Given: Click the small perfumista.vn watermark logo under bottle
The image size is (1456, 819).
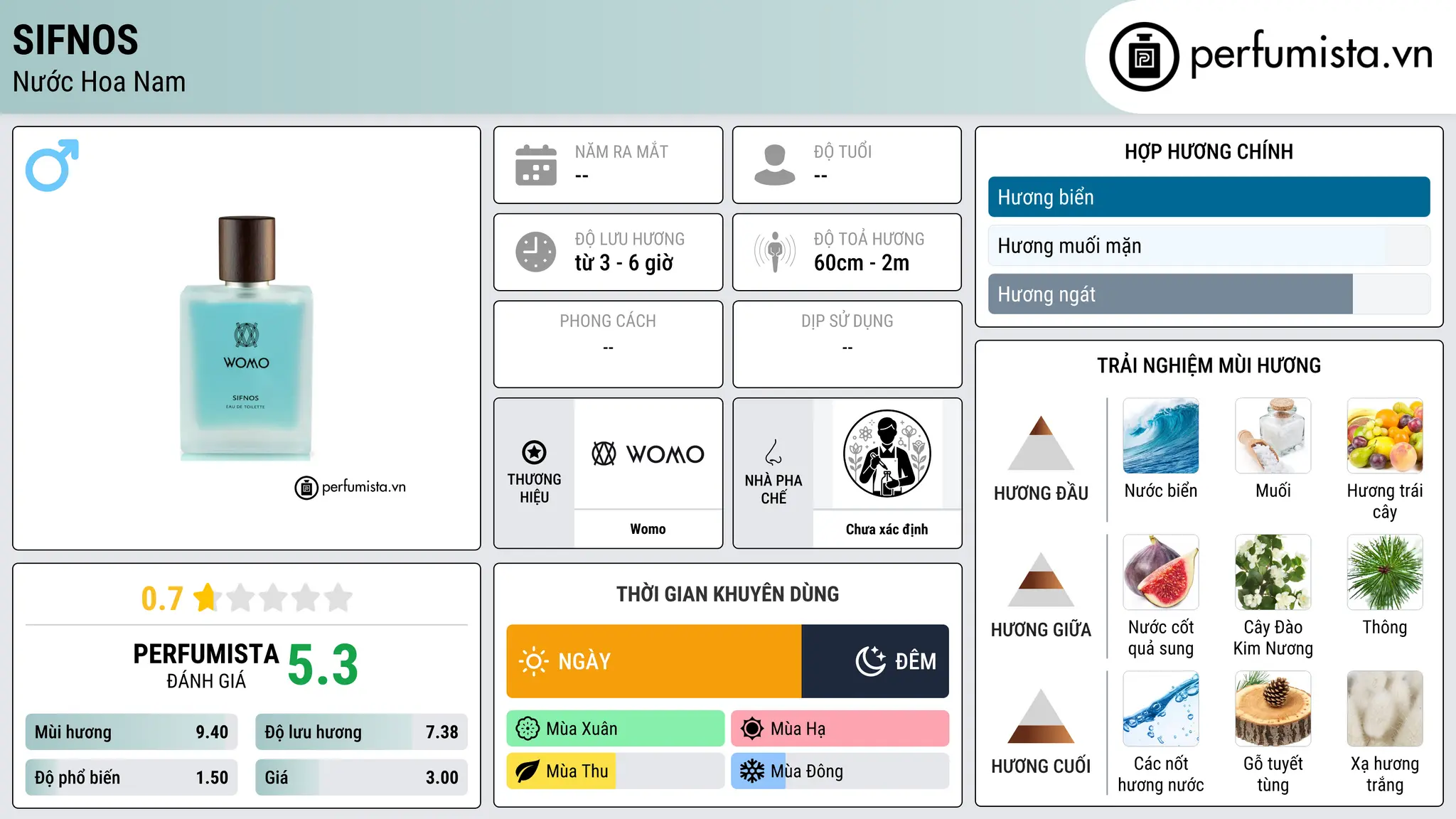Looking at the screenshot, I should 350,487.
